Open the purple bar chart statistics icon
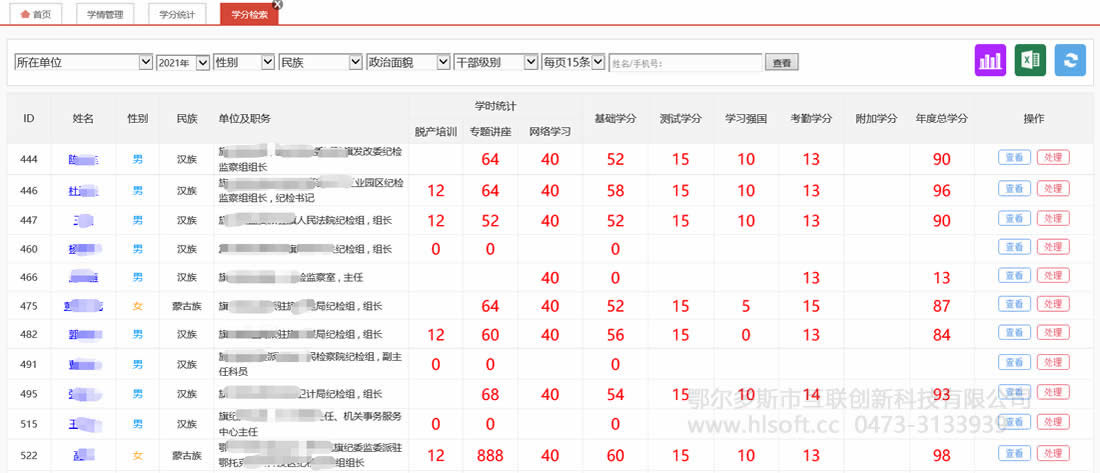This screenshot has width=1100, height=473. (x=991, y=60)
